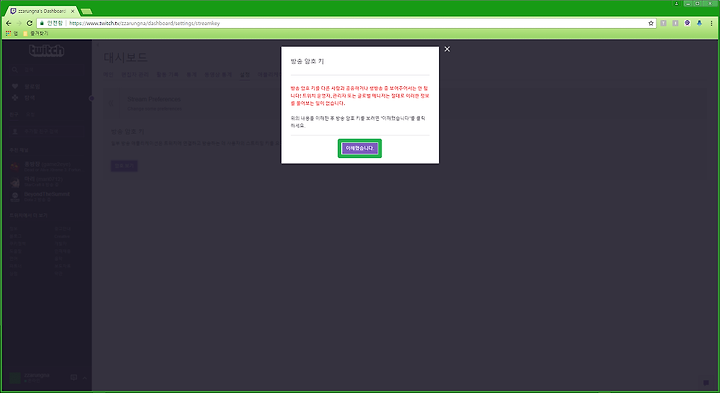Viewport: 720px width, 393px height.
Task: Click the second gray extension icon
Action: [x=675, y=23]
